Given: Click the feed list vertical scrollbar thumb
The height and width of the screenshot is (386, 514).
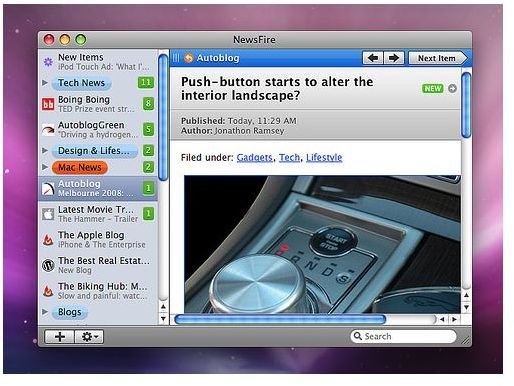Looking at the screenshot, I should click(x=163, y=117).
